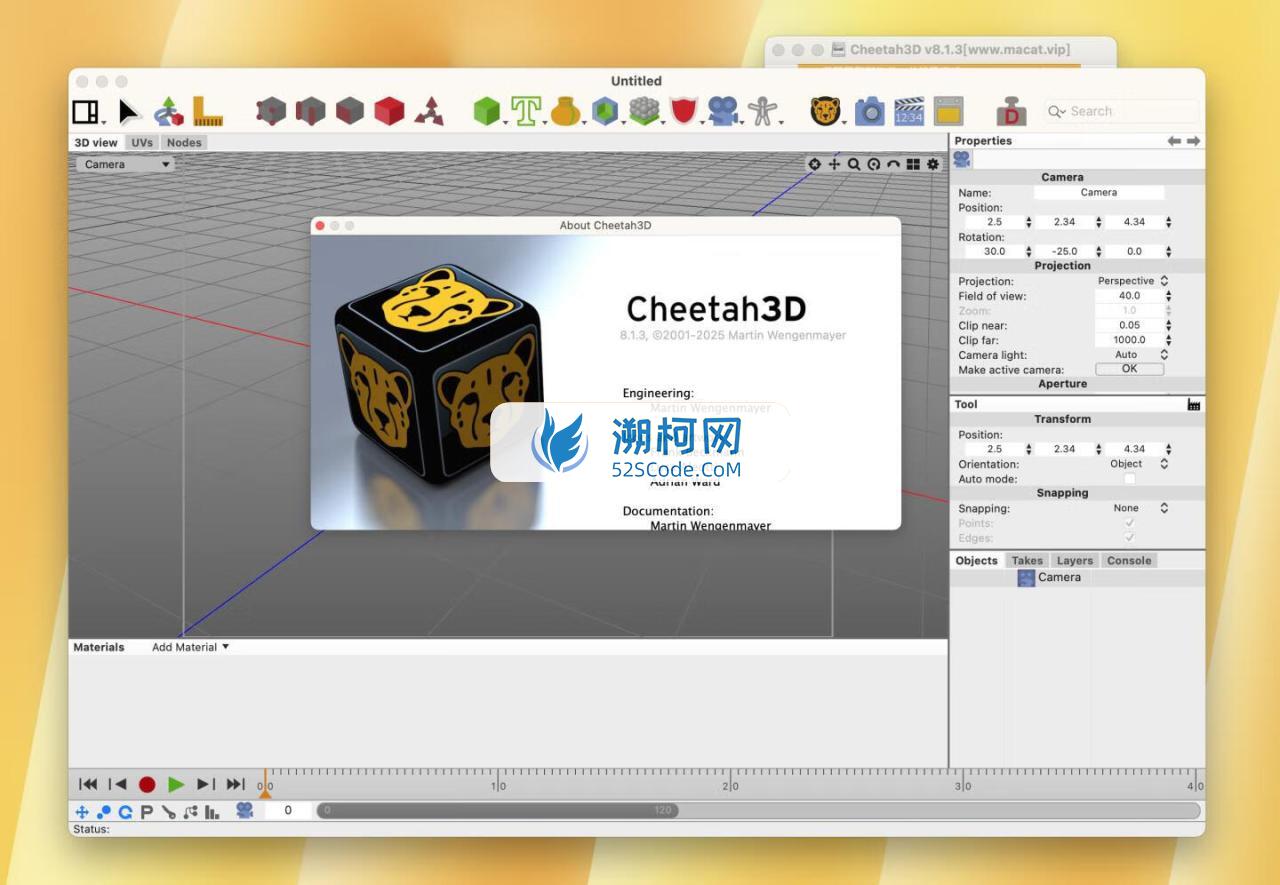Jump to the timeline end button
Viewport: 1280px width, 885px height.
(236, 785)
